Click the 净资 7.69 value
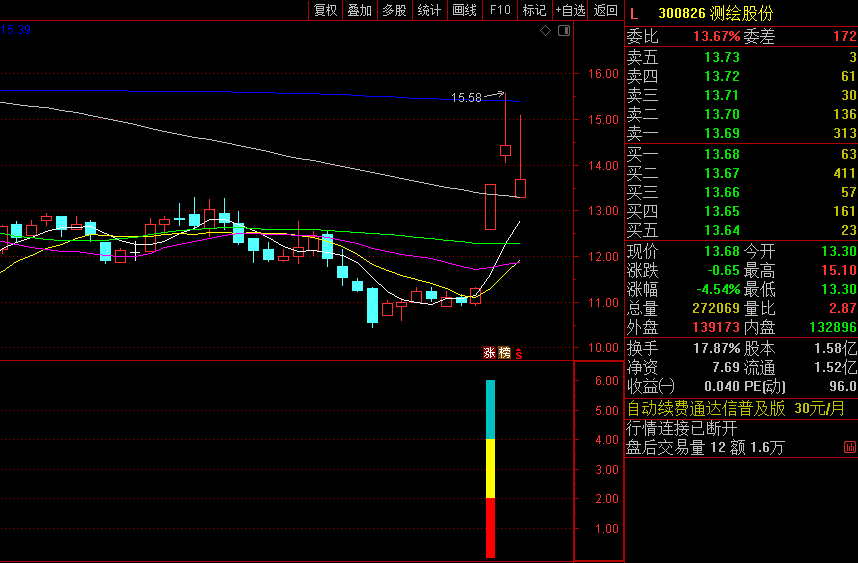Viewport: 858px width, 563px height. point(728,368)
